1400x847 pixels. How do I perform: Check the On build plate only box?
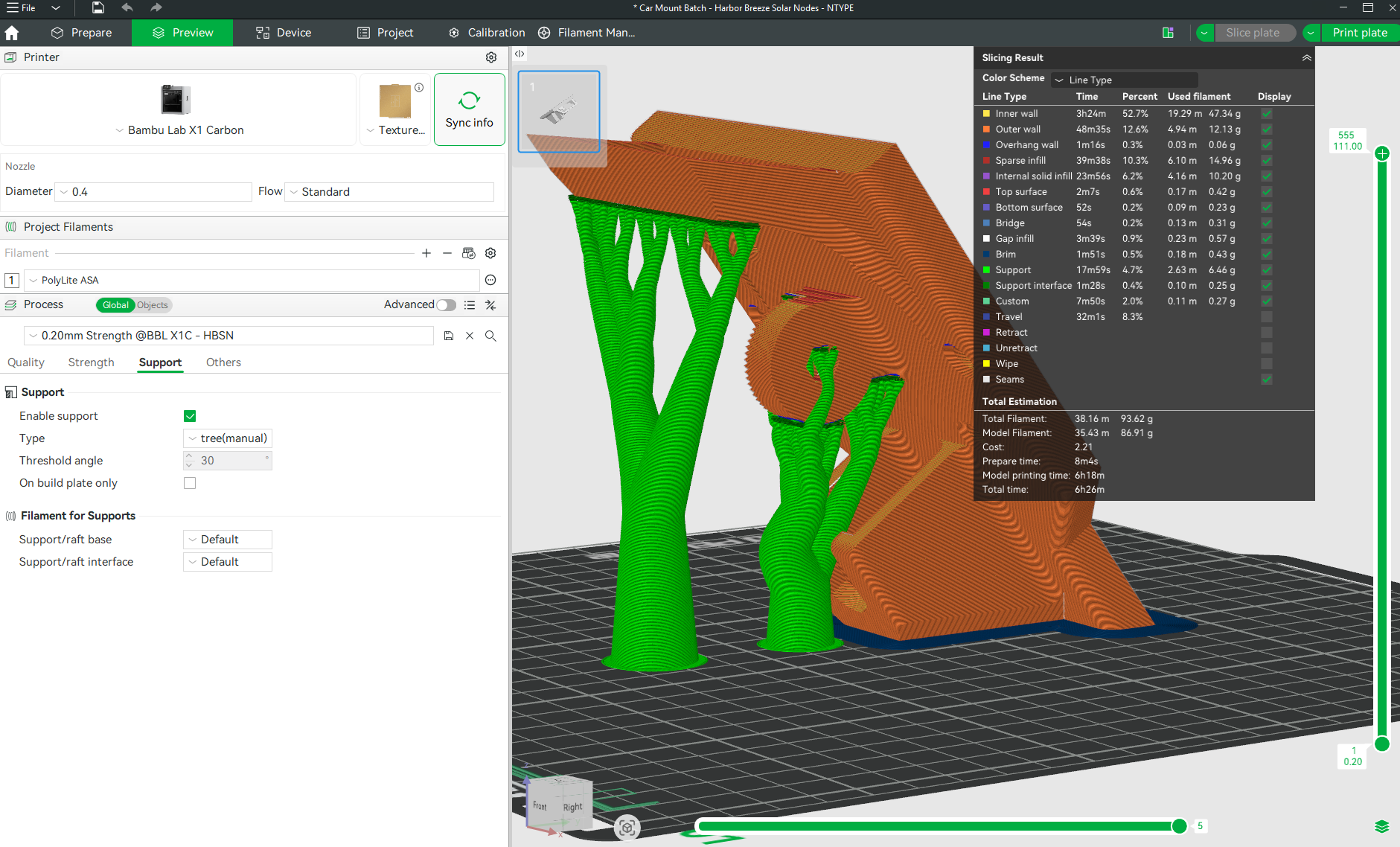pos(190,483)
